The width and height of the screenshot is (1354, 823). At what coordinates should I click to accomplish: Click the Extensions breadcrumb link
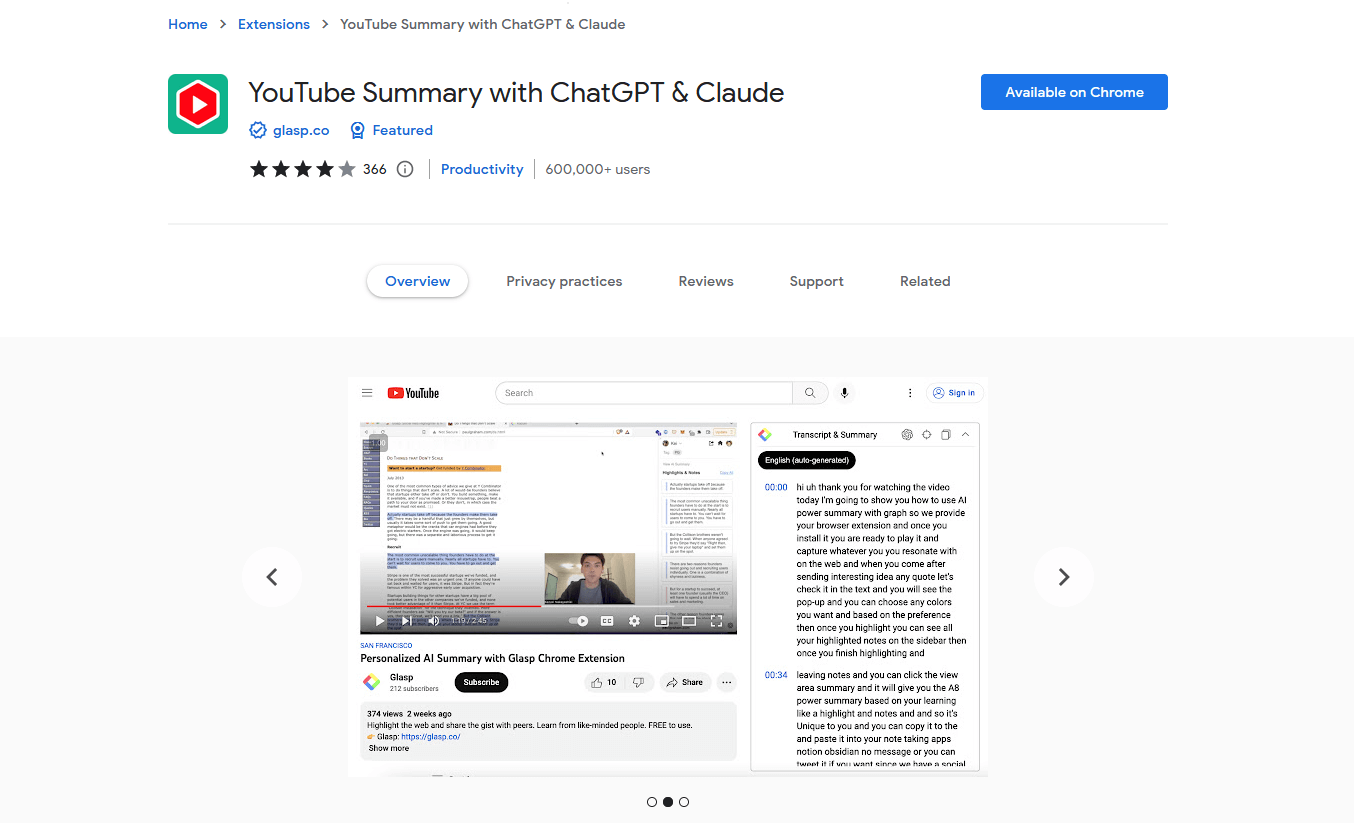pyautogui.click(x=274, y=24)
